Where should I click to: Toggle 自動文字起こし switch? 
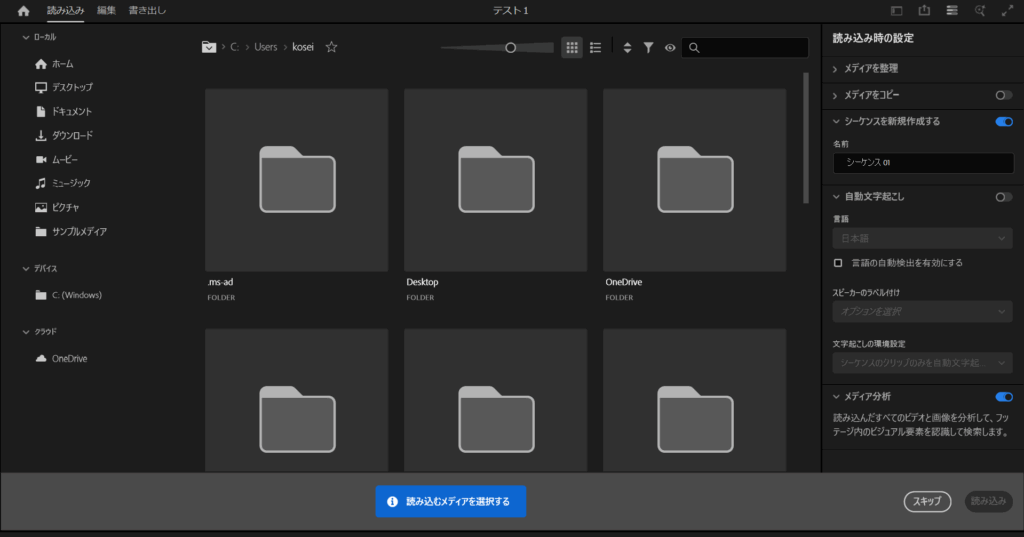(x=1004, y=197)
